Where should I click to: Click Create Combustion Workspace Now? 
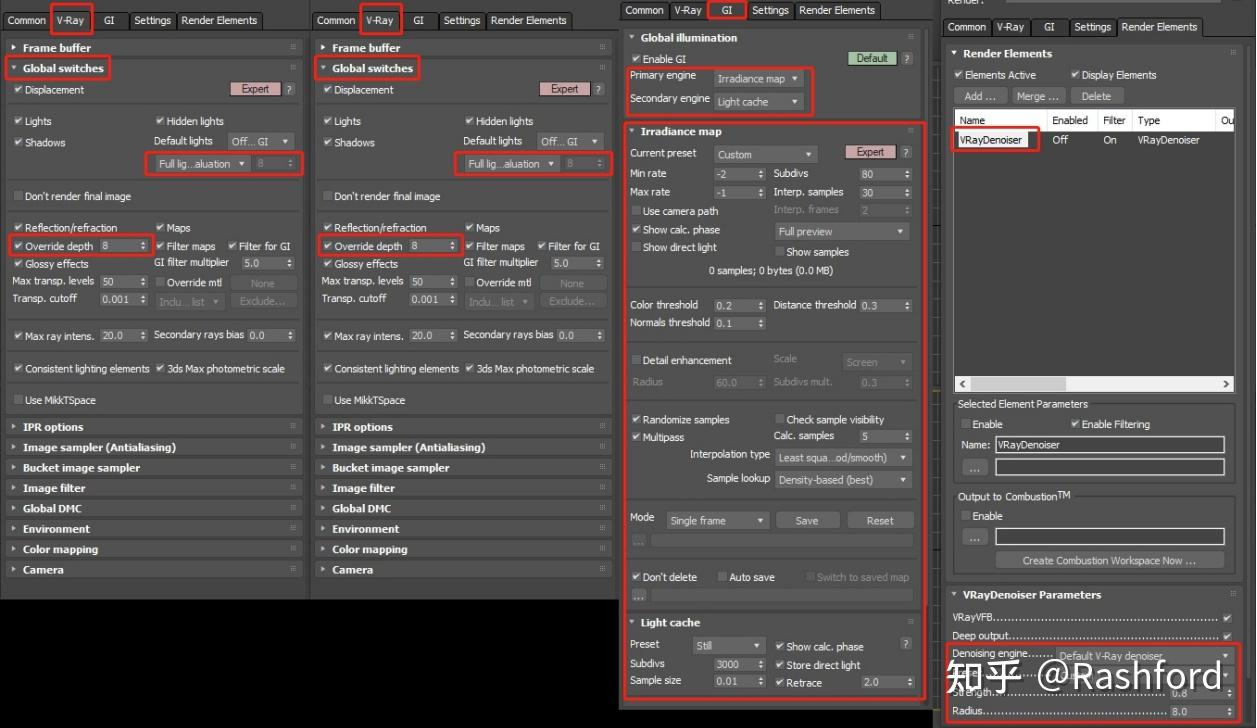click(x=1109, y=561)
